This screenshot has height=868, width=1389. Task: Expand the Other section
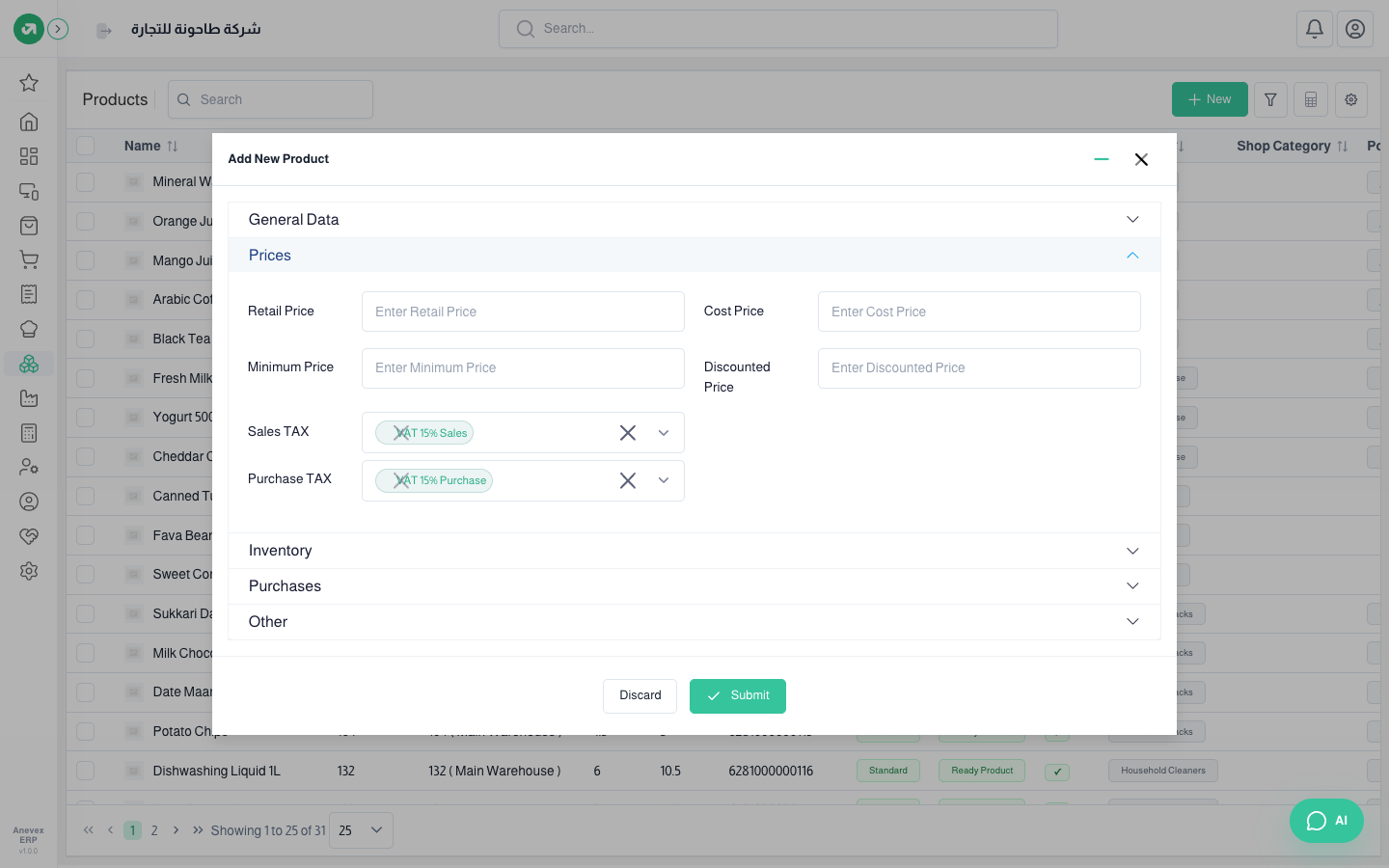[694, 622]
